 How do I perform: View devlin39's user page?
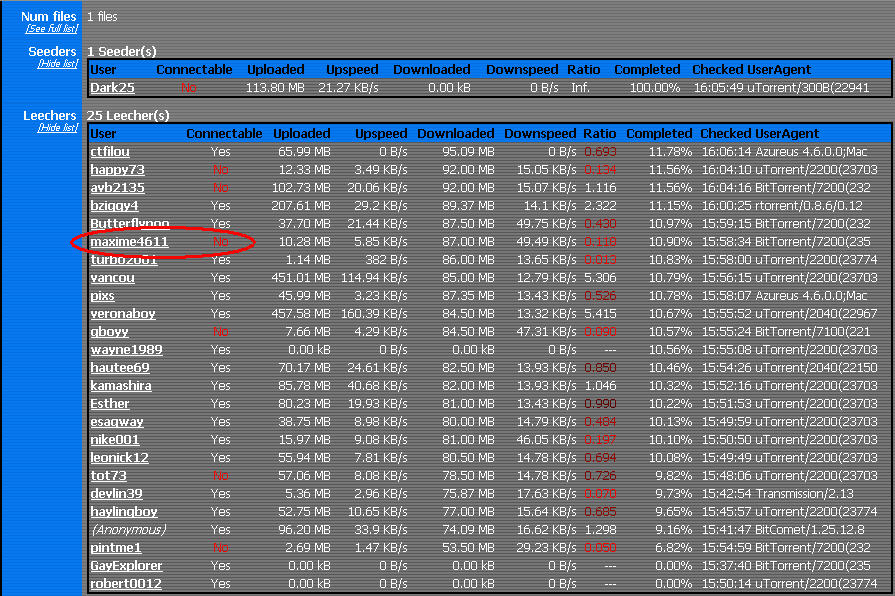(x=116, y=494)
